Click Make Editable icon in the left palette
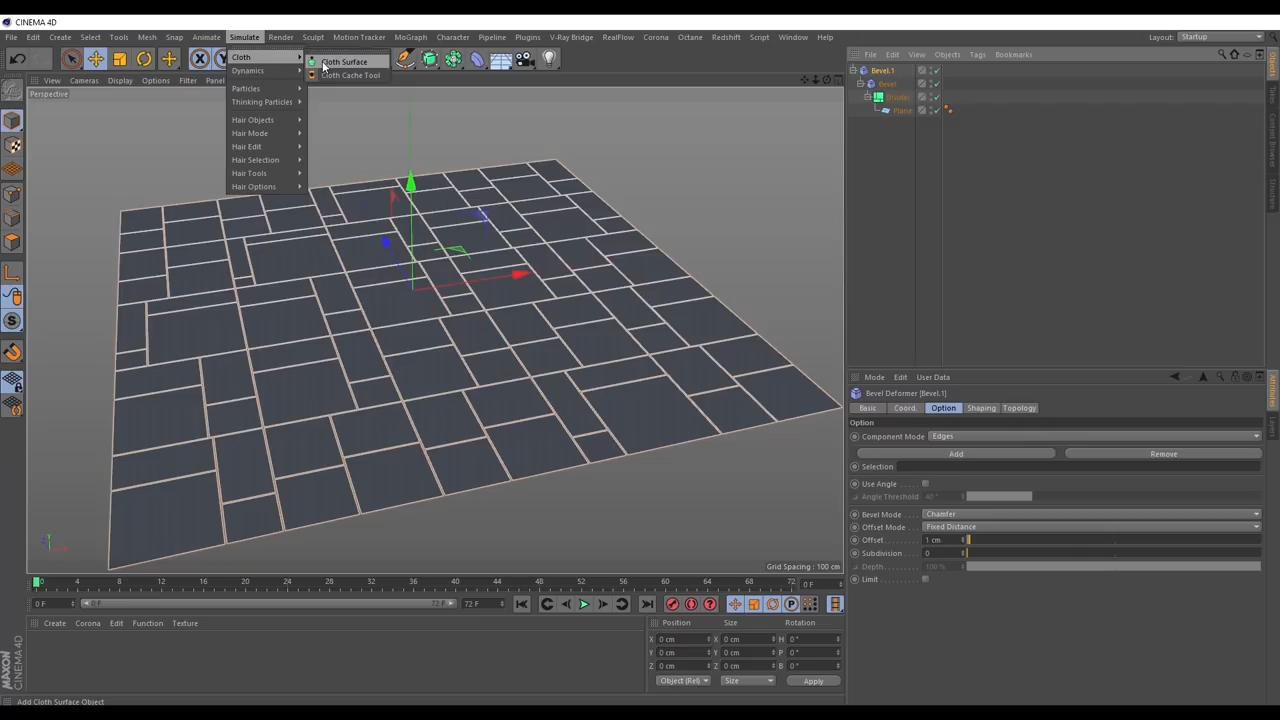1280x720 pixels. point(12,92)
